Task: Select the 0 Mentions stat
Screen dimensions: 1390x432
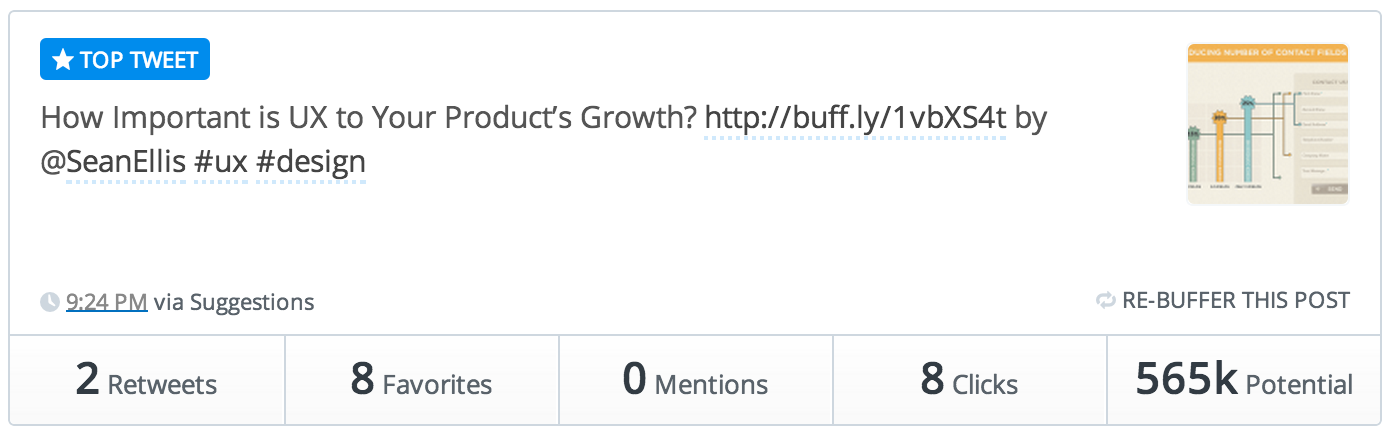Action: tap(696, 381)
